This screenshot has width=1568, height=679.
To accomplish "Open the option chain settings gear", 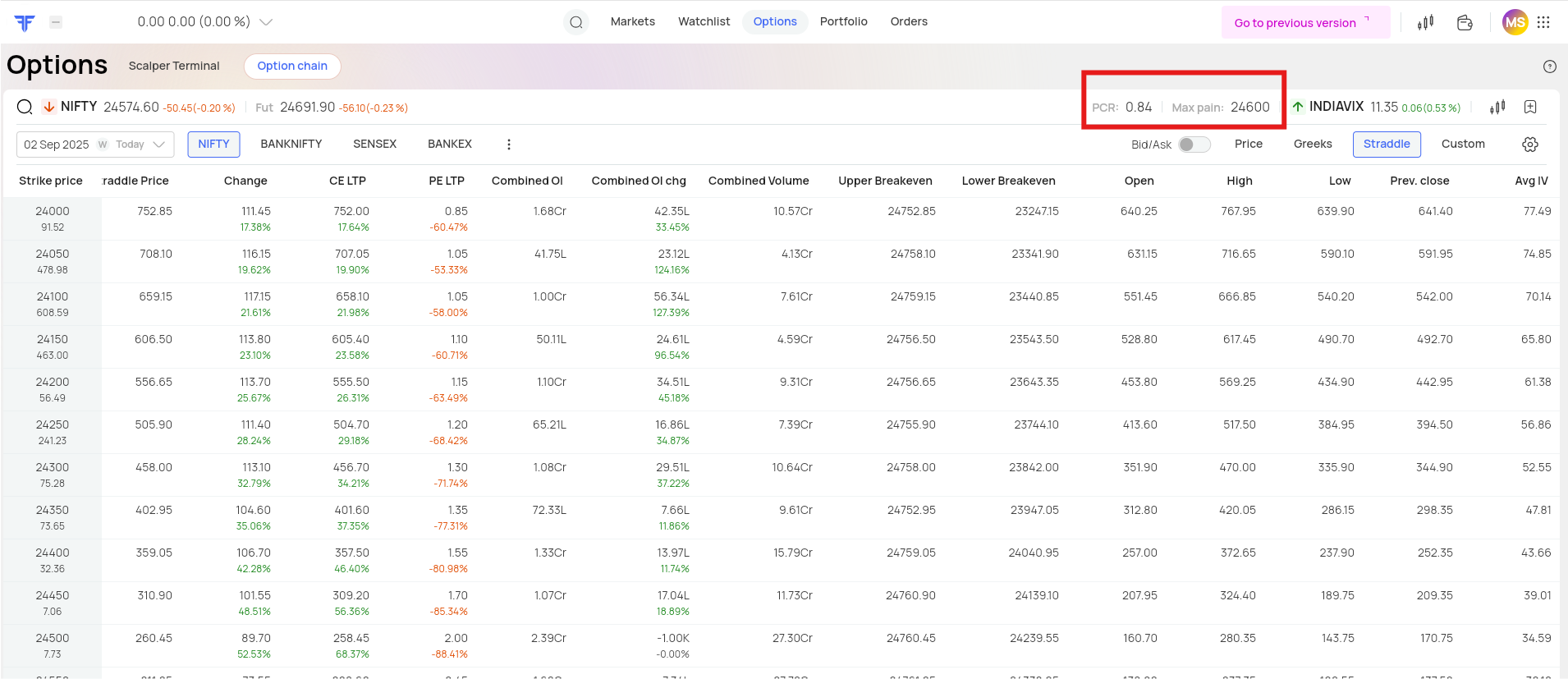I will pyautogui.click(x=1530, y=145).
